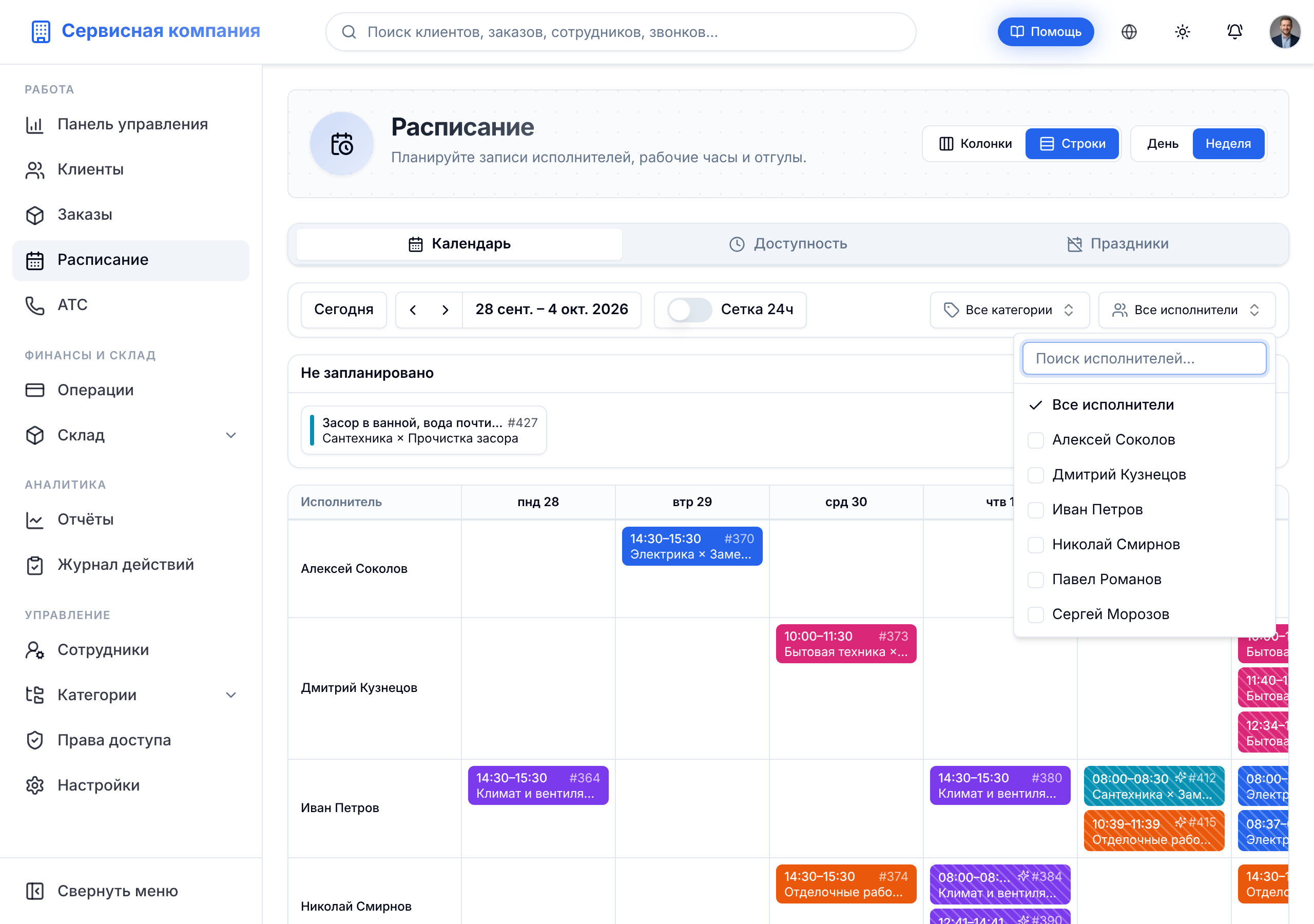Focus the global search field
This screenshot has width=1314, height=924.
621,32
